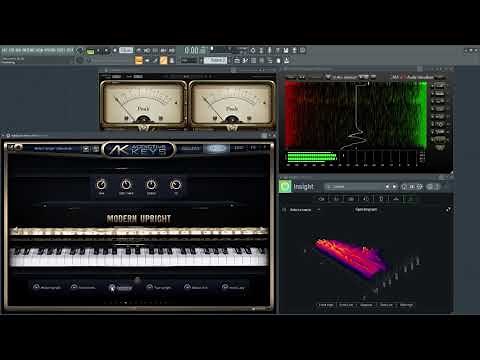Open the Addictive Keys preset name field
Screen dimensions: 480x360
pyautogui.click(x=53, y=149)
